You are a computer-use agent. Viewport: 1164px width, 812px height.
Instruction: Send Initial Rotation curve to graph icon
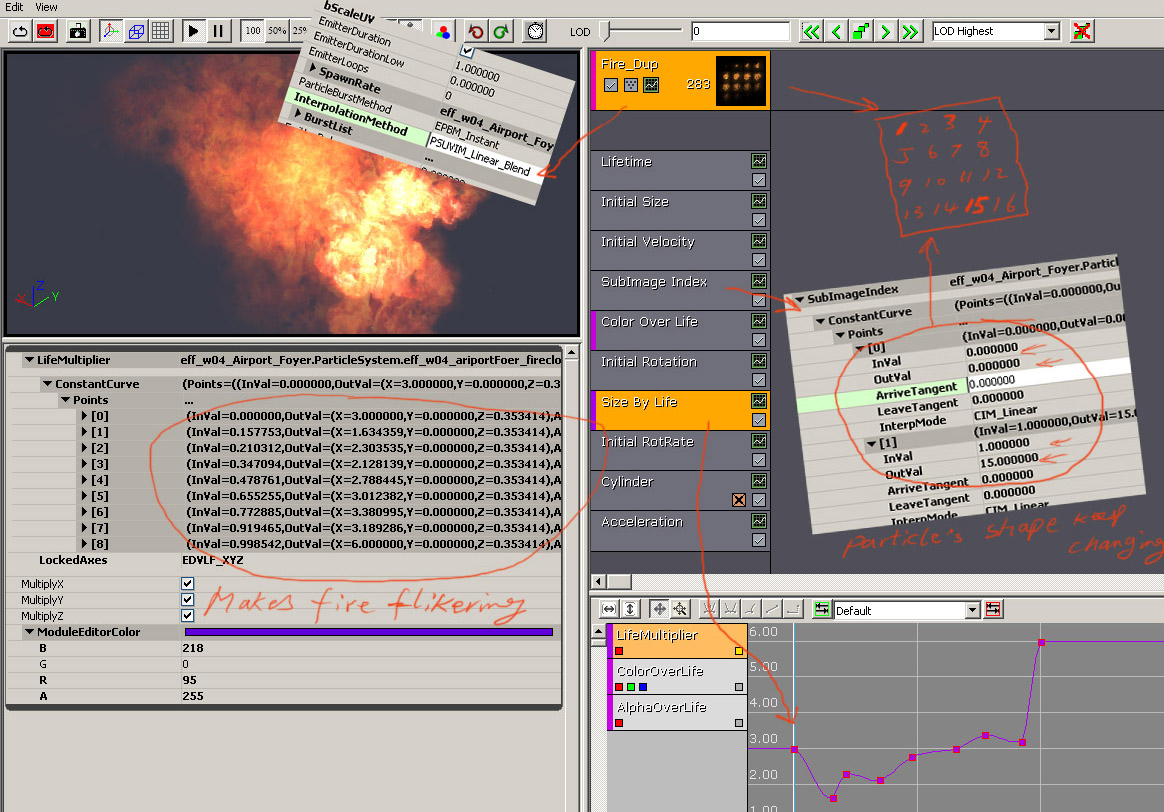click(x=759, y=361)
